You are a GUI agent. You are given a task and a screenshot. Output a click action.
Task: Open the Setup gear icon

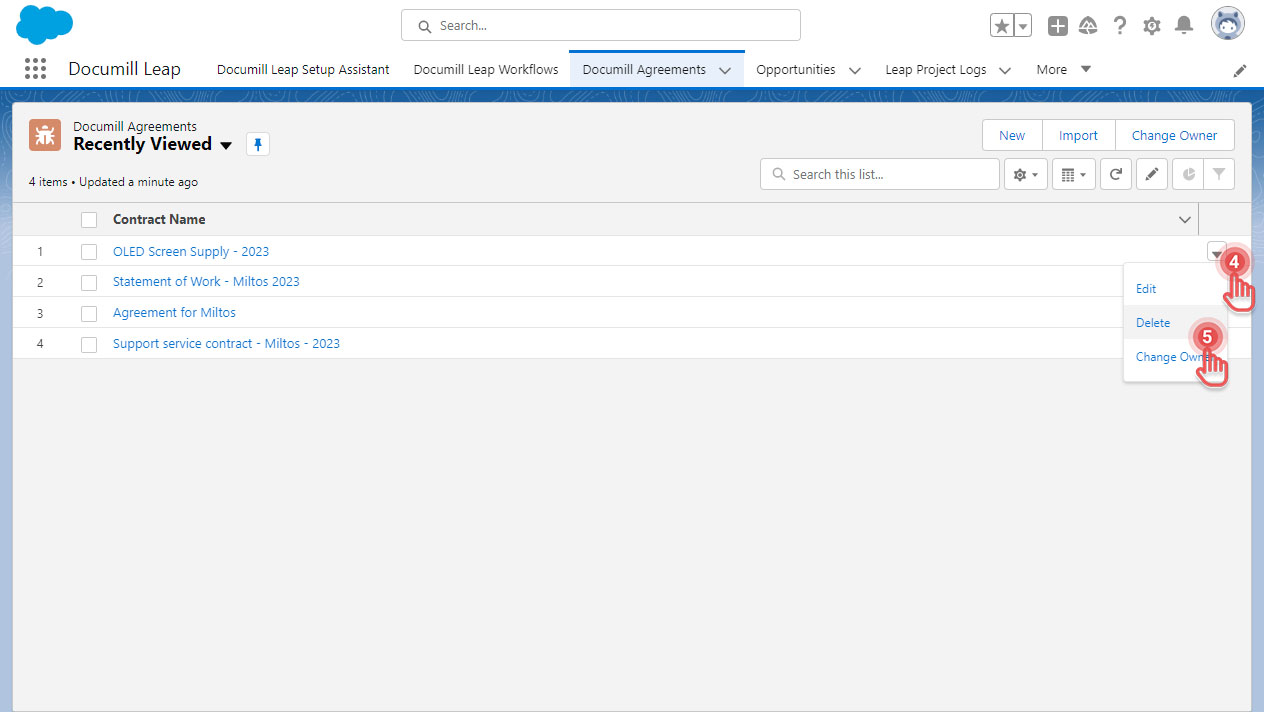point(1152,26)
